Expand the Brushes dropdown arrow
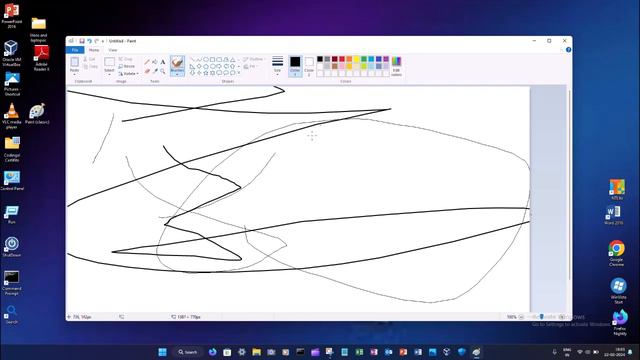Viewport: 640px width, 360px height. [177, 73]
